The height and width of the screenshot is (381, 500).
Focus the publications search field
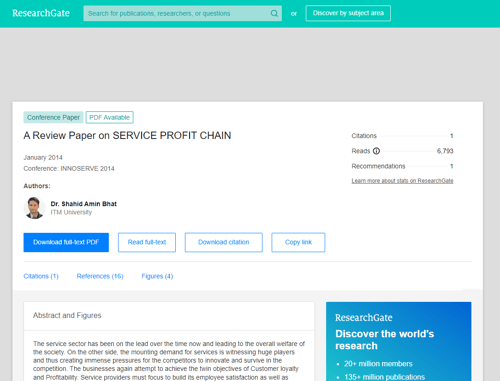[182, 13]
